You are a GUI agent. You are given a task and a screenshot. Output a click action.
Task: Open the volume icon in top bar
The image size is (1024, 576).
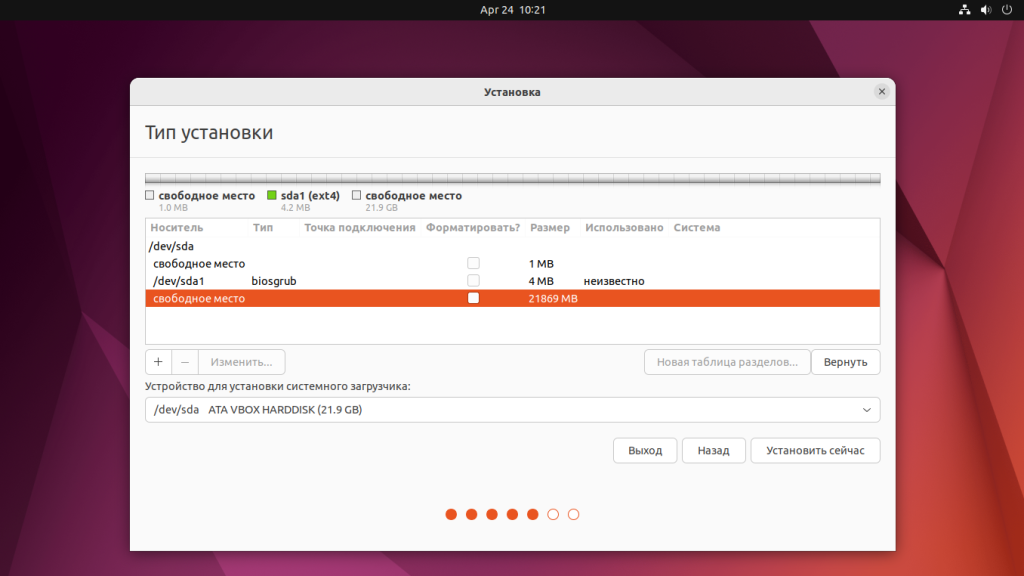985,10
